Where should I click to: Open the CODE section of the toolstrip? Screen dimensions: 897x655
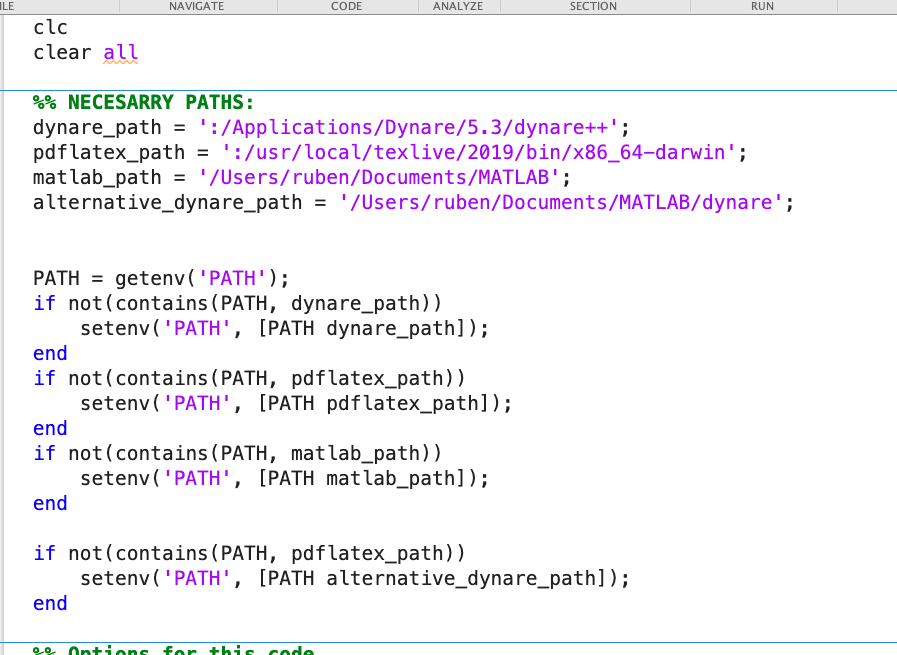tap(346, 6)
